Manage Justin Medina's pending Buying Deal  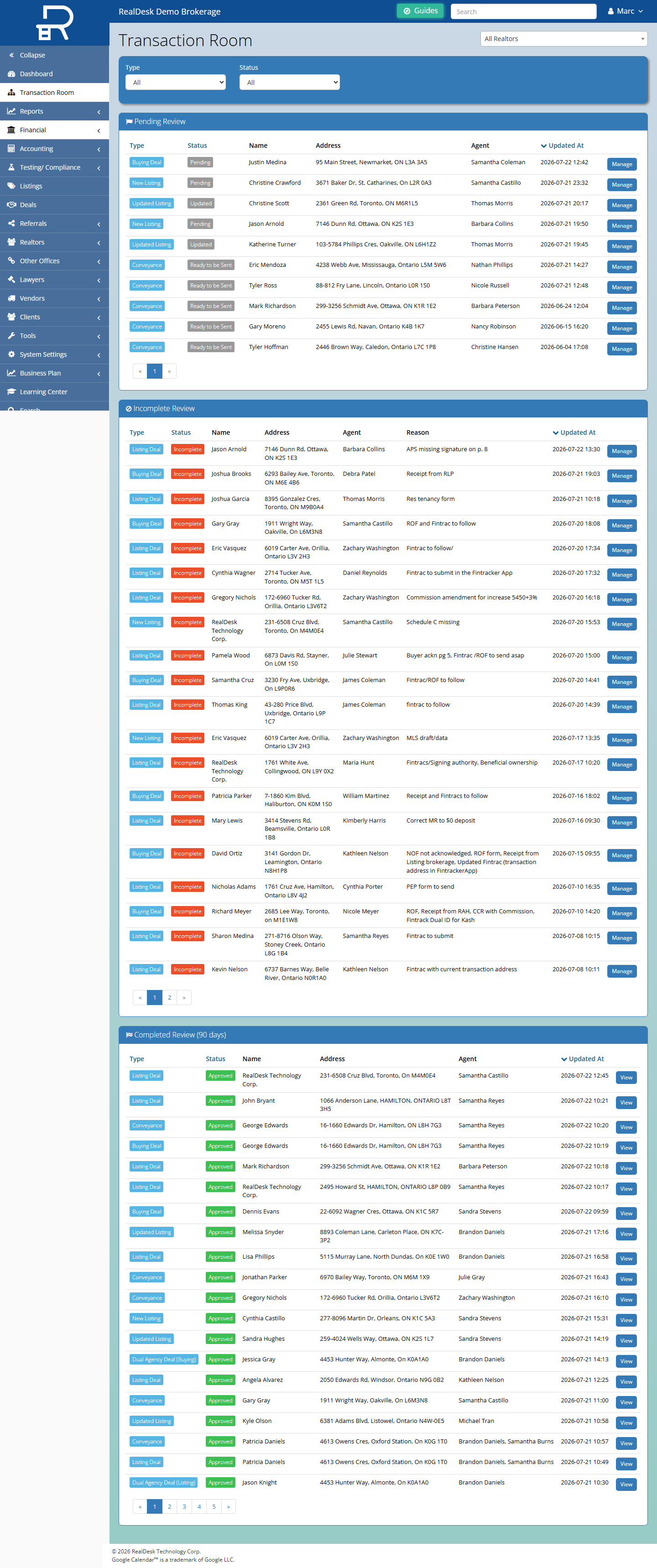622,164
